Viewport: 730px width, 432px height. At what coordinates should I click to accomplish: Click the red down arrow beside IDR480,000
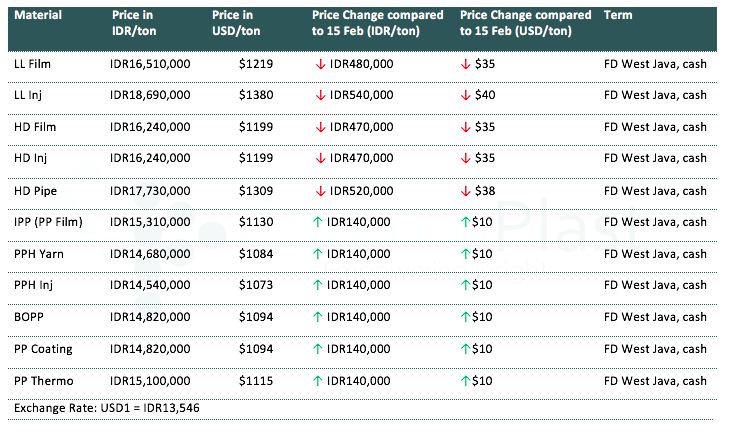[319, 63]
